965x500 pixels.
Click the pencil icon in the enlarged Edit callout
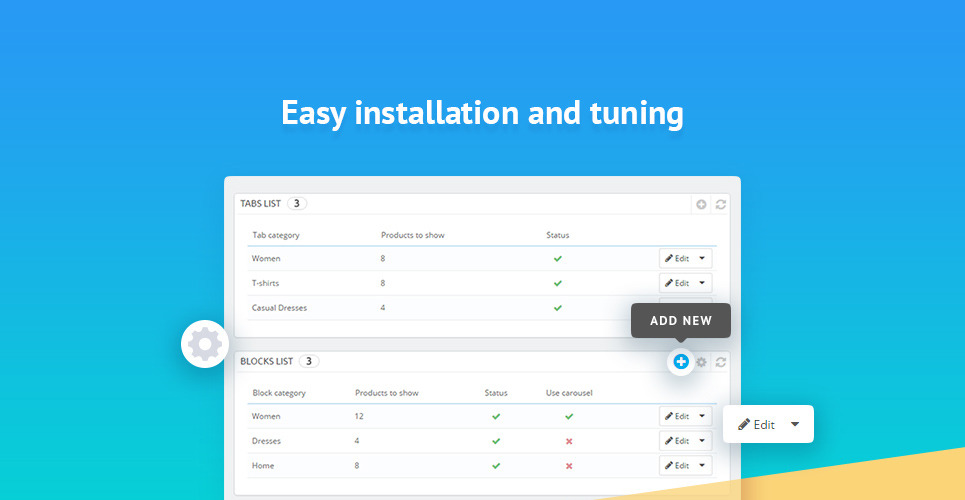[744, 424]
